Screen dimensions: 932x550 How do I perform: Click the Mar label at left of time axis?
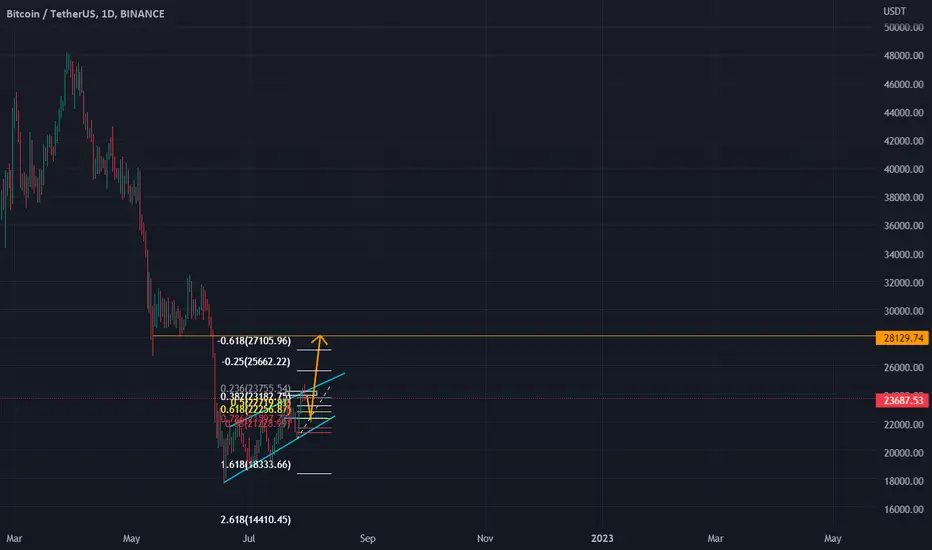(14, 538)
